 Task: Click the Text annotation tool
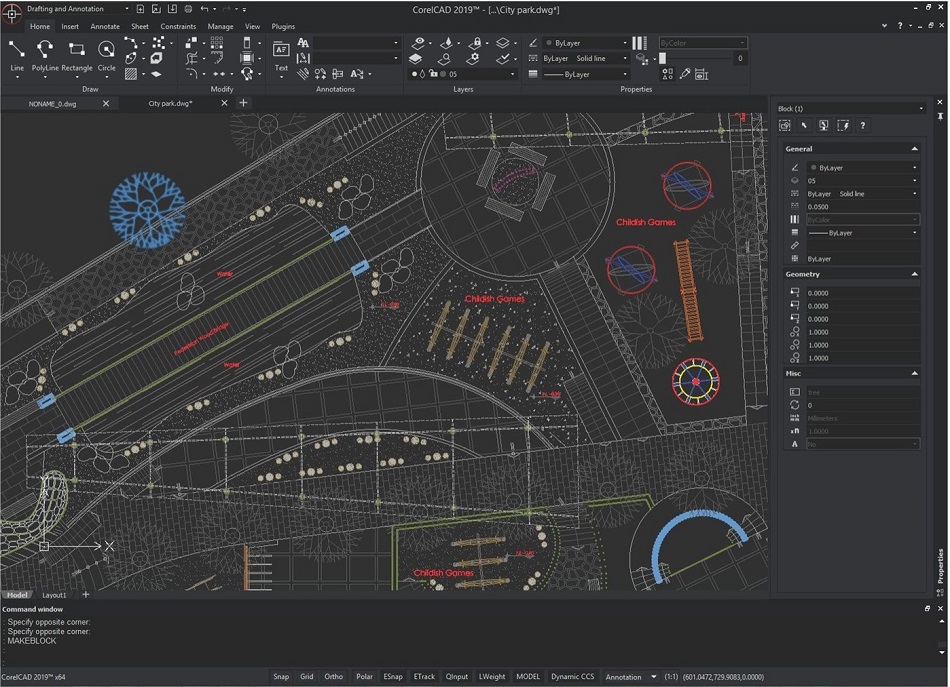pos(281,56)
